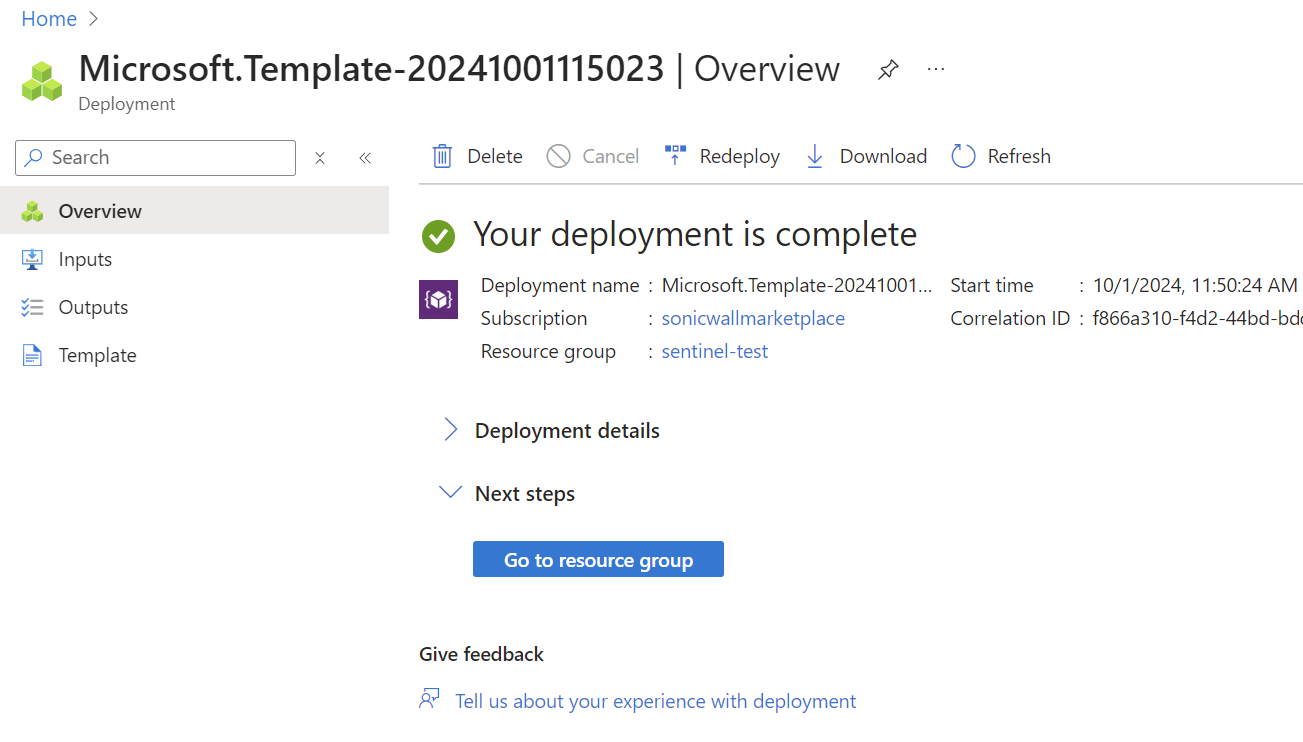Screen dimensions: 1303x742
Task: Click the breadcrumb chevron after Home
Action: 93,19
